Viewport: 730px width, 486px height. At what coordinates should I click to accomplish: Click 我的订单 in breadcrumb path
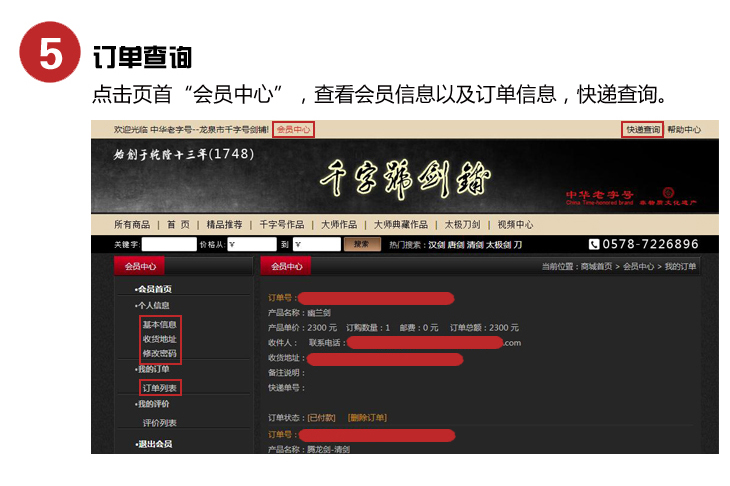point(680,266)
